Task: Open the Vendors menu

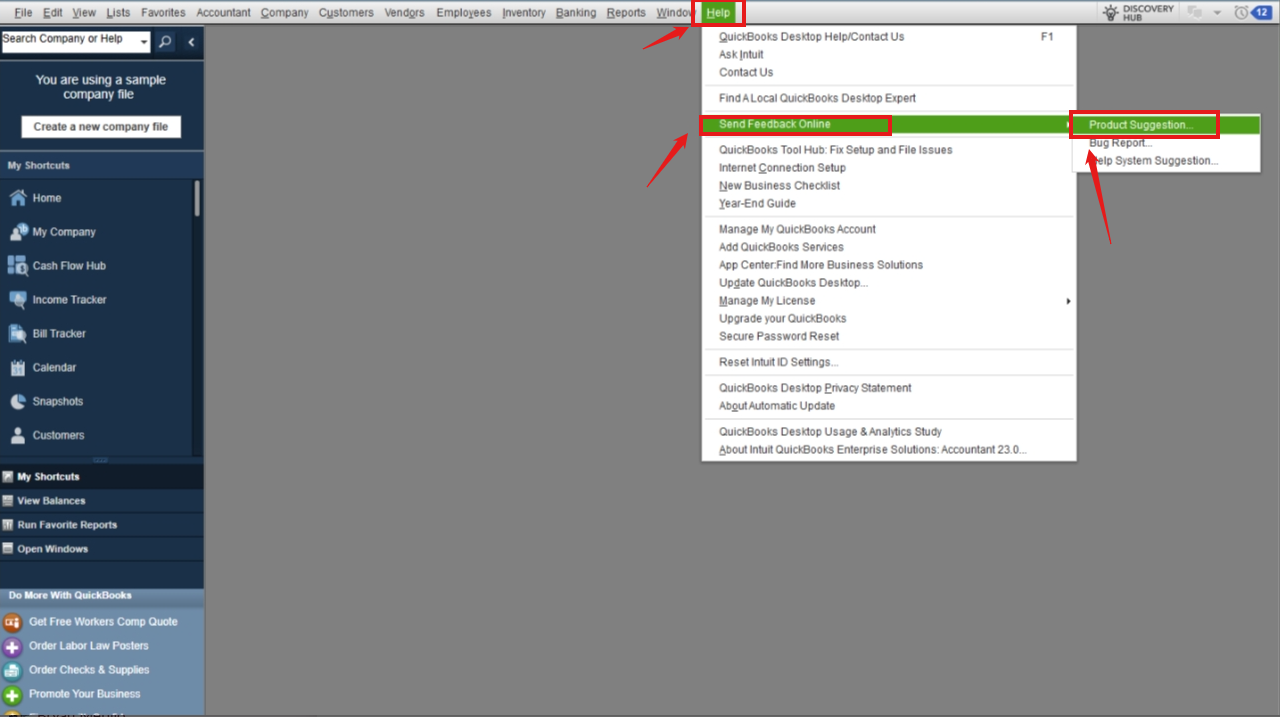Action: click(405, 13)
